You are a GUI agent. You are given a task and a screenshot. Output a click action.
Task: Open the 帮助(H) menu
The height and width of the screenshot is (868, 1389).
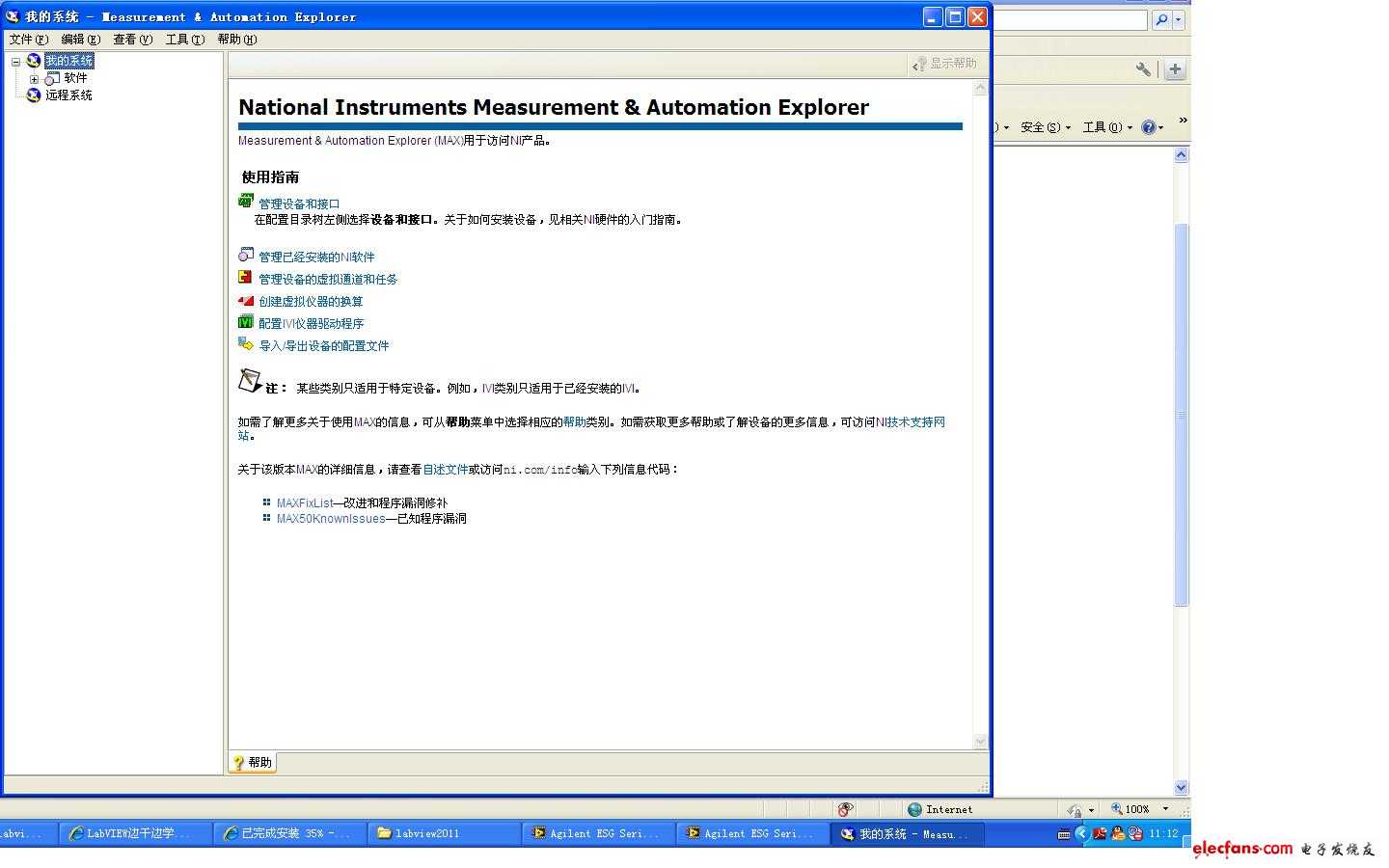(x=236, y=40)
